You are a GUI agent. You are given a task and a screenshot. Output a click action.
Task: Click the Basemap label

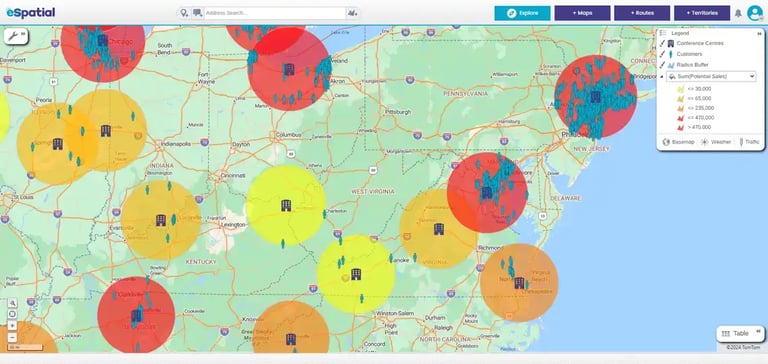pos(683,142)
